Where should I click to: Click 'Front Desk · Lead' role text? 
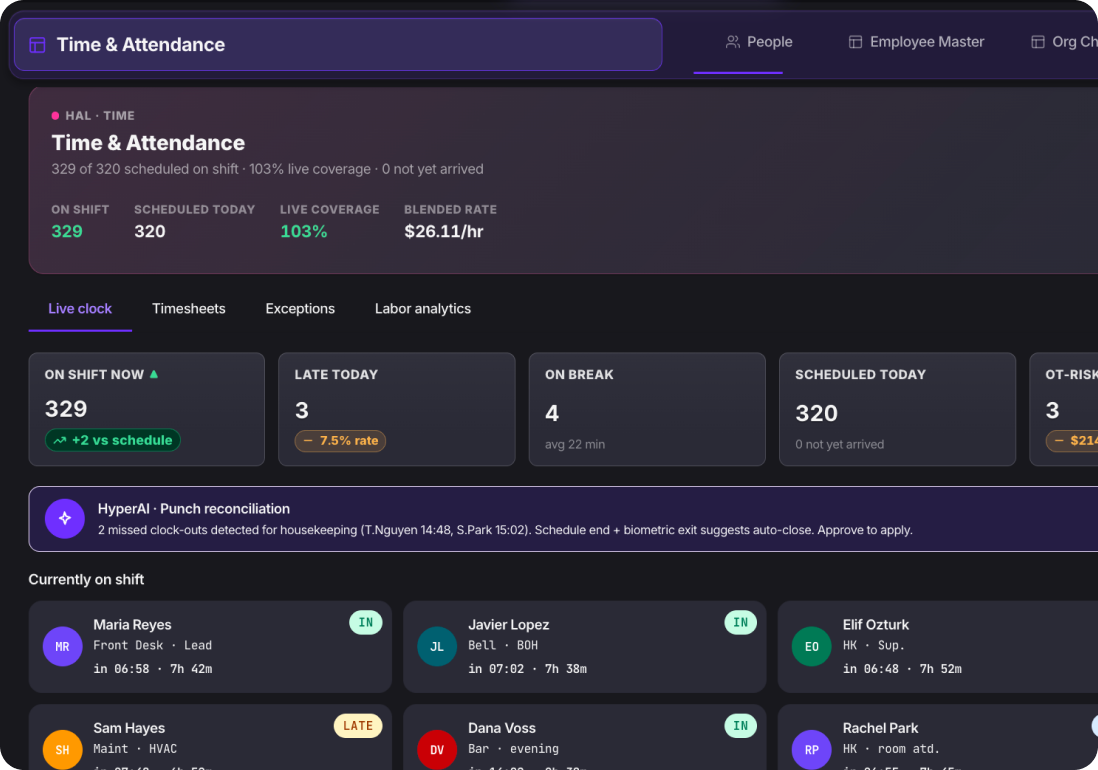click(x=153, y=645)
